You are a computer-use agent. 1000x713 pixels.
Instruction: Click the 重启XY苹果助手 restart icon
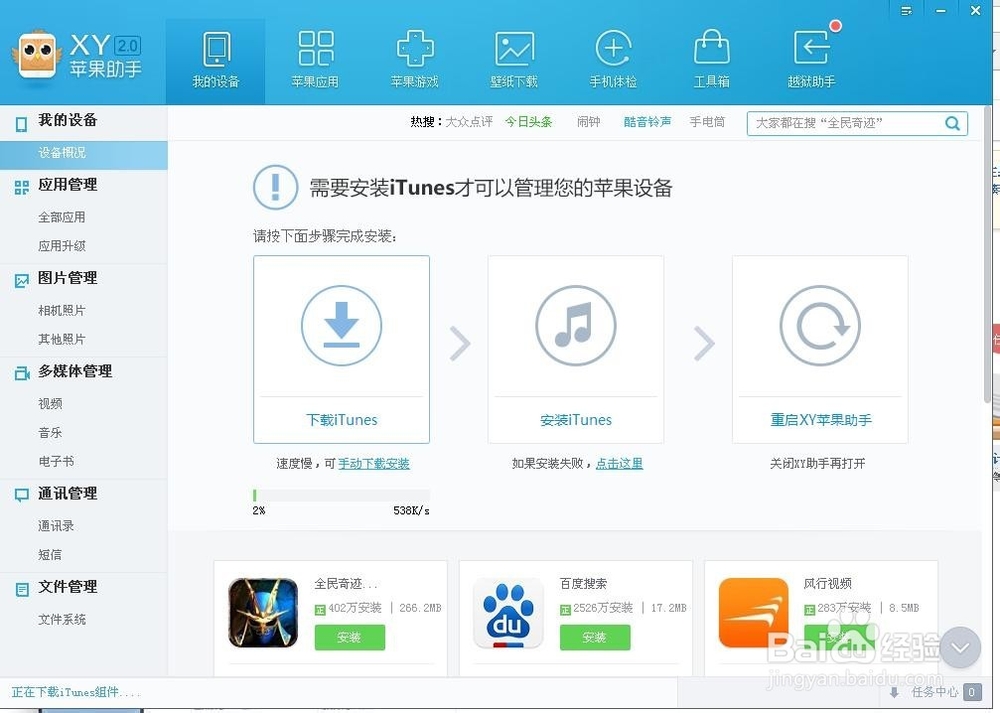click(820, 324)
